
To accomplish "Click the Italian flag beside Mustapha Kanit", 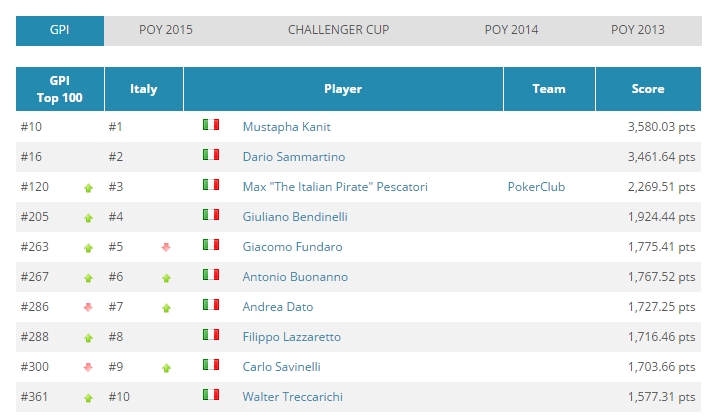I will pyautogui.click(x=211, y=125).
